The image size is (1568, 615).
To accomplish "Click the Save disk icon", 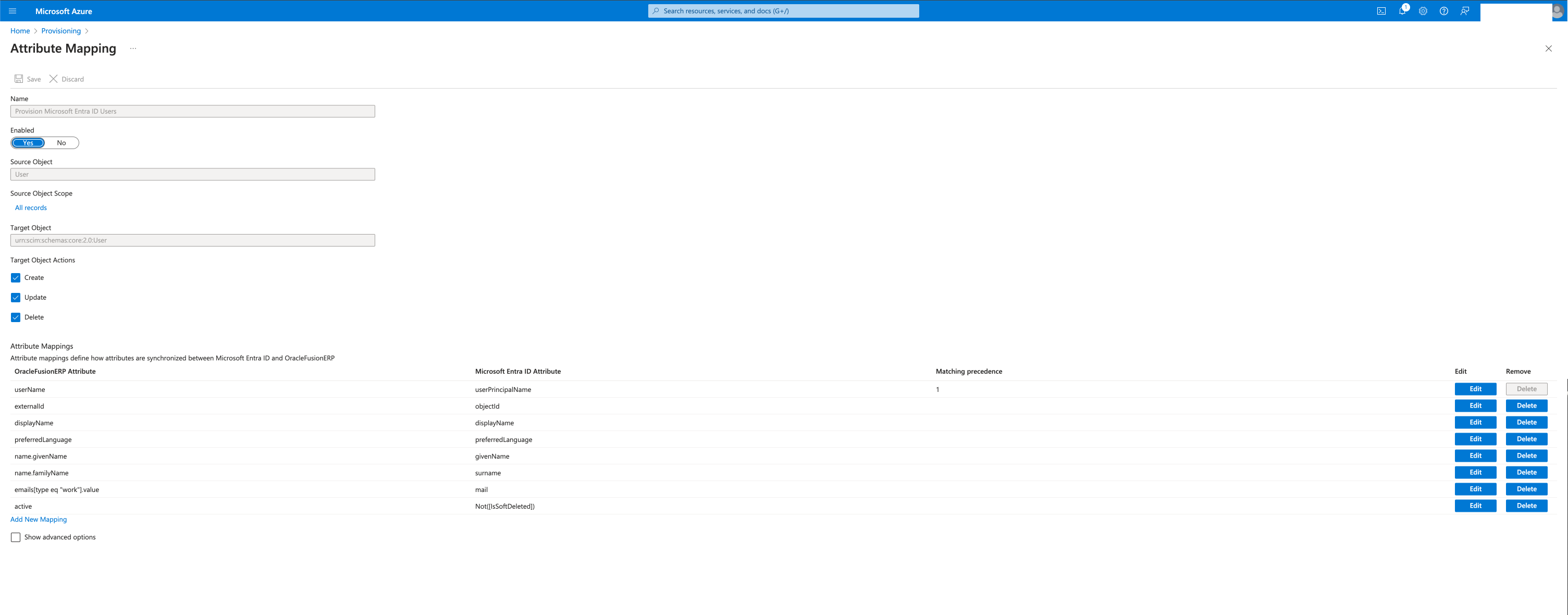I will 19,79.
